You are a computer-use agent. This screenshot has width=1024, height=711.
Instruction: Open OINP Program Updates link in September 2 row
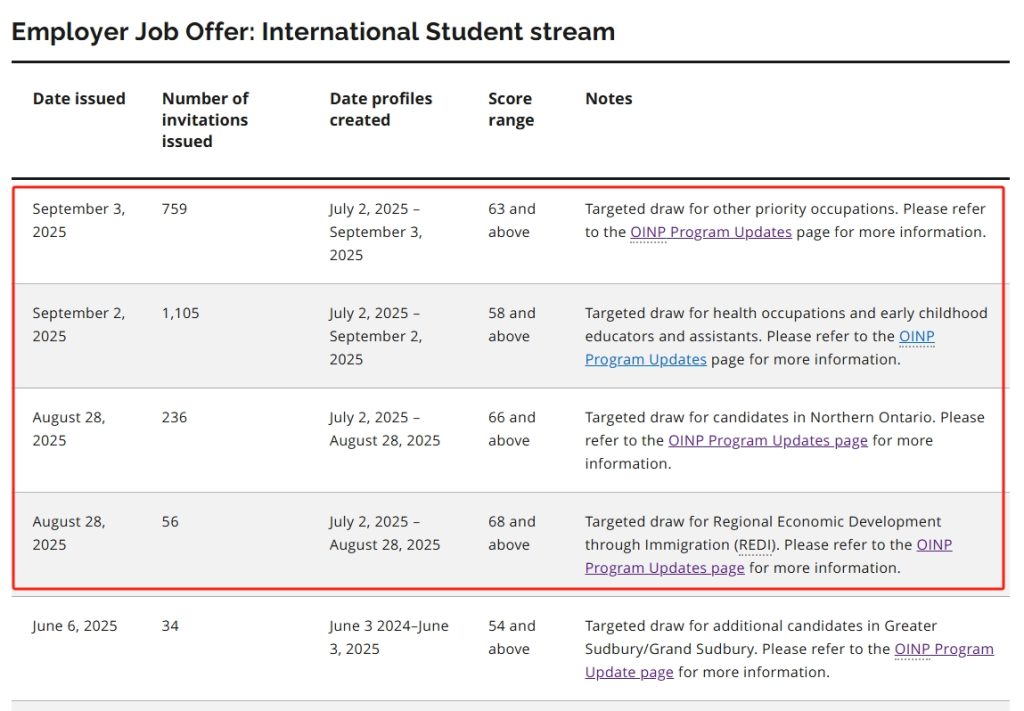pos(916,336)
